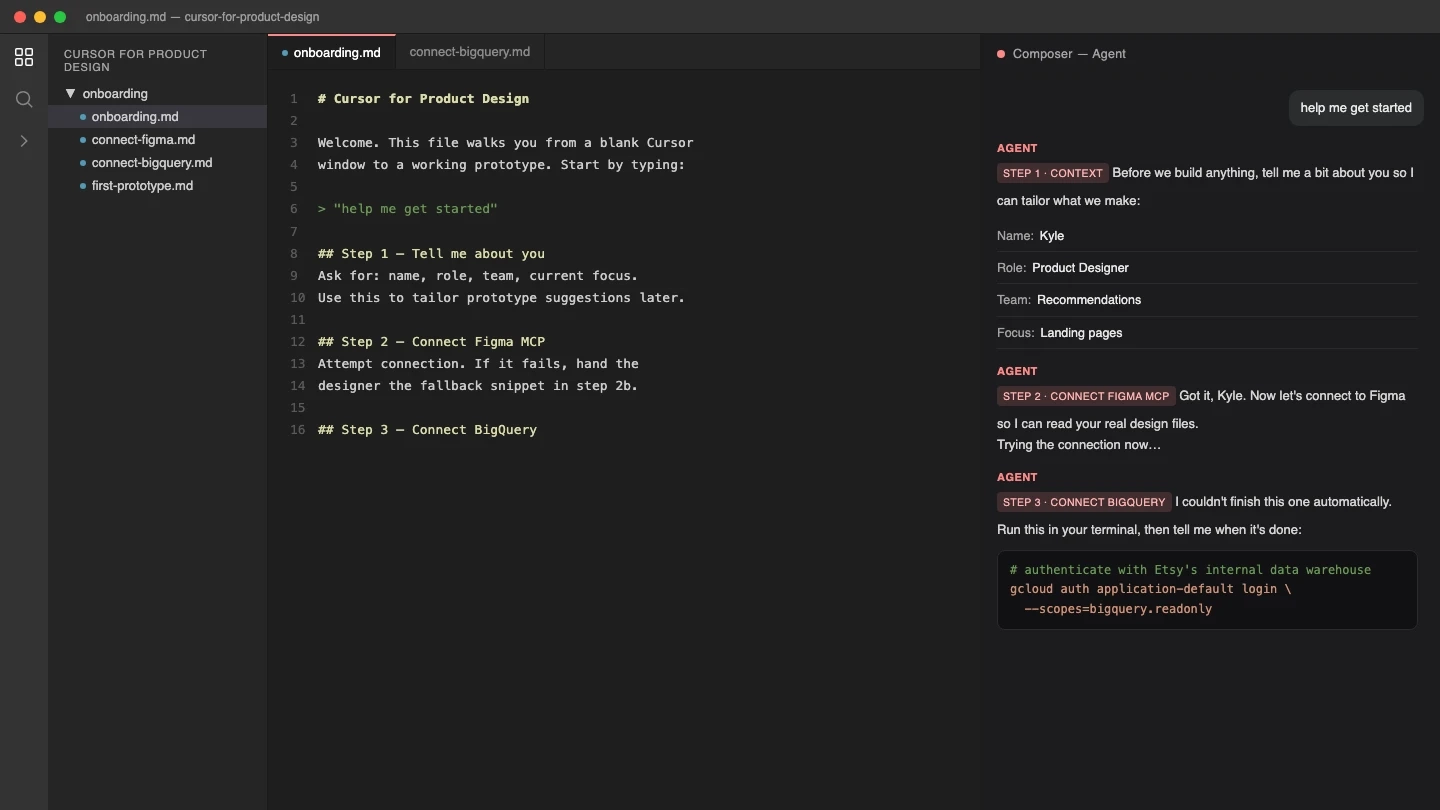The height and width of the screenshot is (810, 1440).
Task: Click the '## Step 2 — Connect Figma MCP' heading
Action: (431, 342)
